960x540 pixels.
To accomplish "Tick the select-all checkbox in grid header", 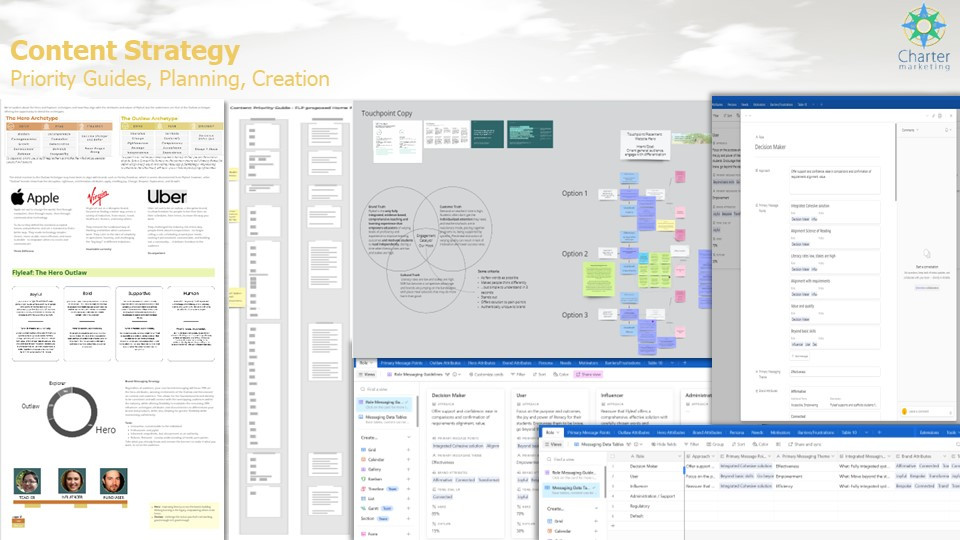I will (611, 455).
